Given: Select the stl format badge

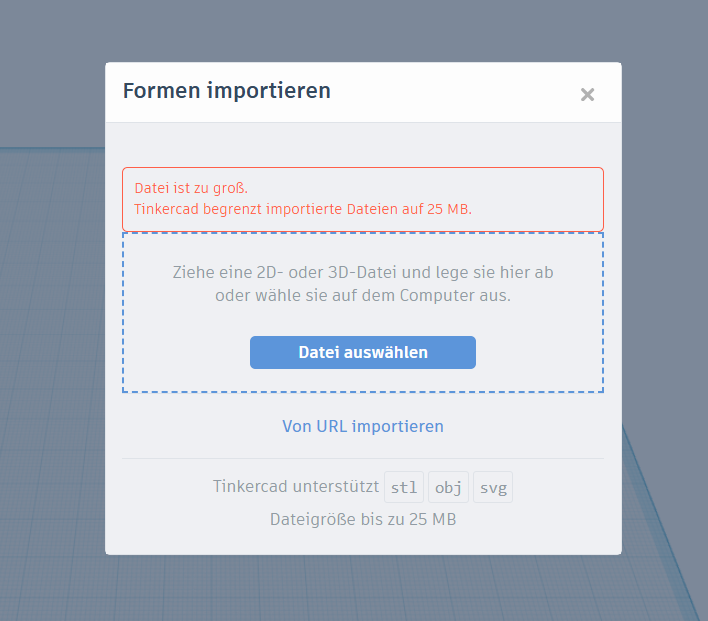Looking at the screenshot, I should 404,487.
